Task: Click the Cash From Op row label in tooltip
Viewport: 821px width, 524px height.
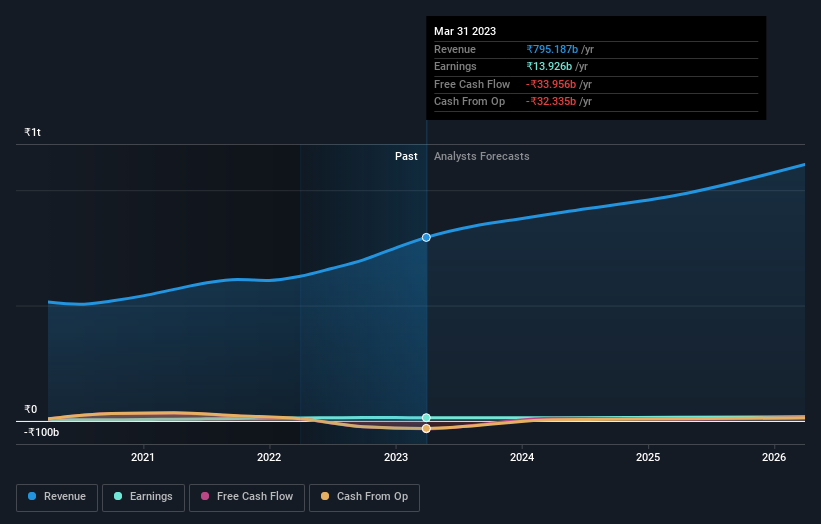Action: pyautogui.click(x=470, y=102)
